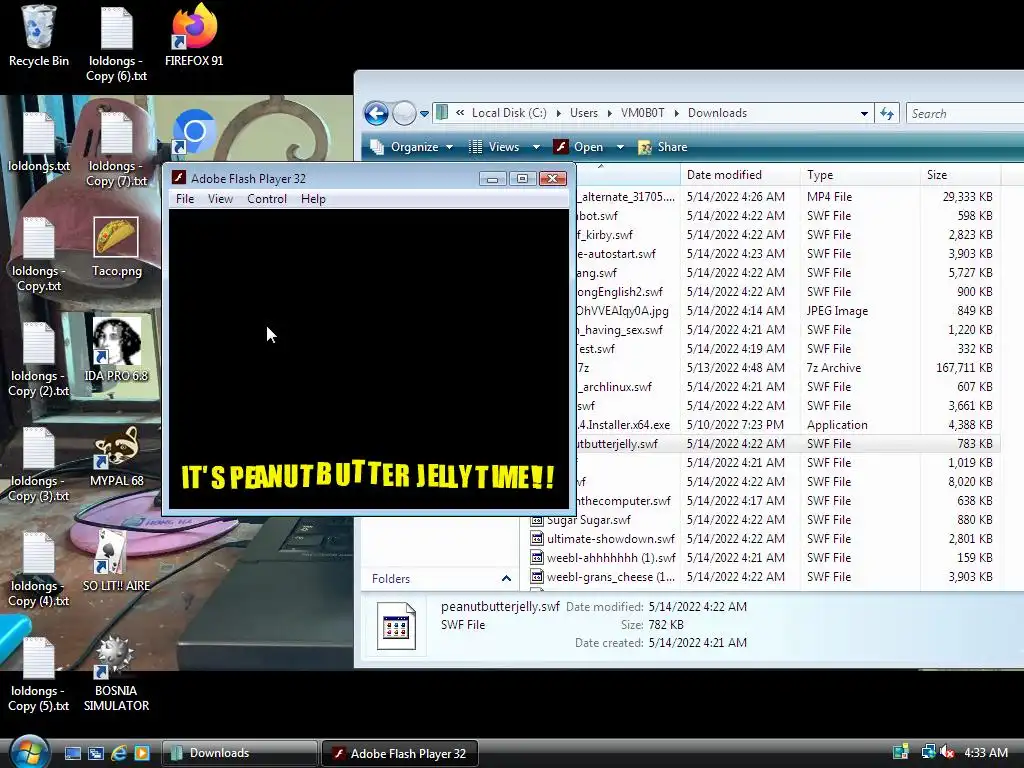Click the muted volume tray icon
Image resolution: width=1024 pixels, height=768 pixels.
[947, 752]
